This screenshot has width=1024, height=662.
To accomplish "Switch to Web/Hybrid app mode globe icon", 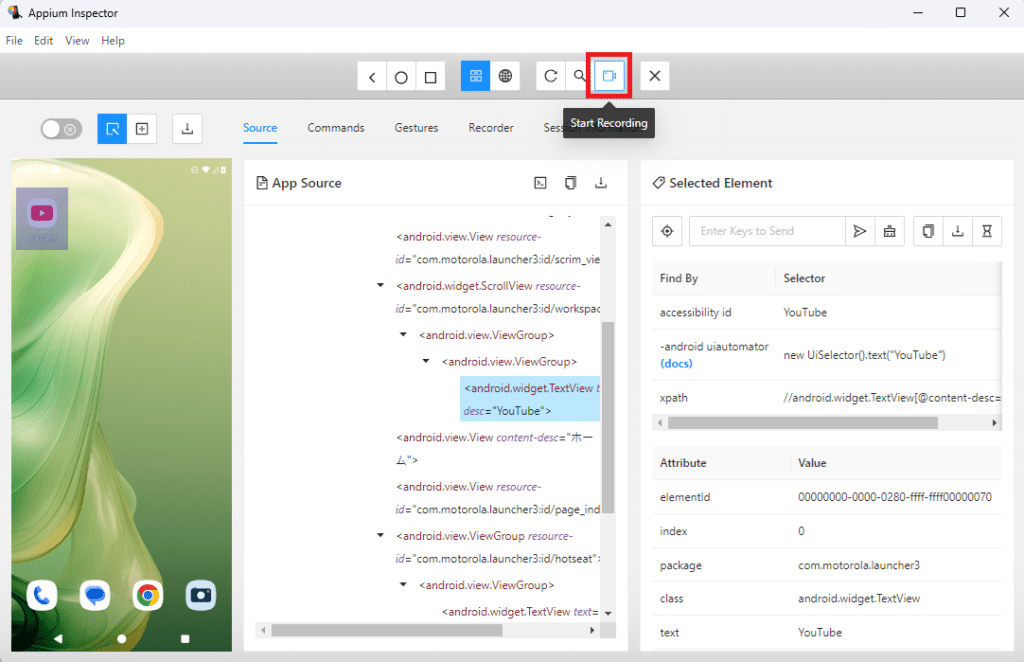I will (505, 77).
